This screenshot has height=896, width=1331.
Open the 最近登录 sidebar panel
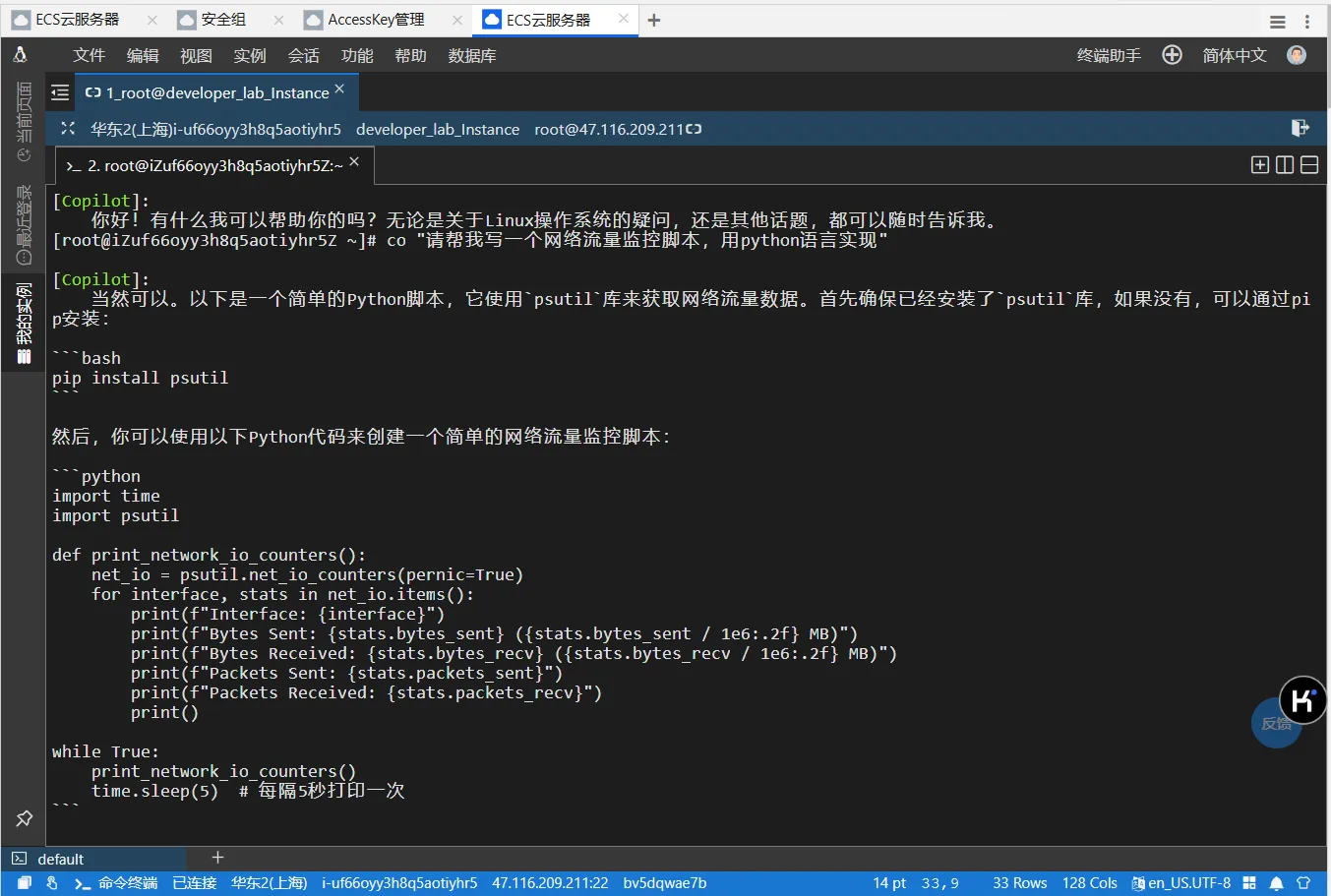[24, 223]
